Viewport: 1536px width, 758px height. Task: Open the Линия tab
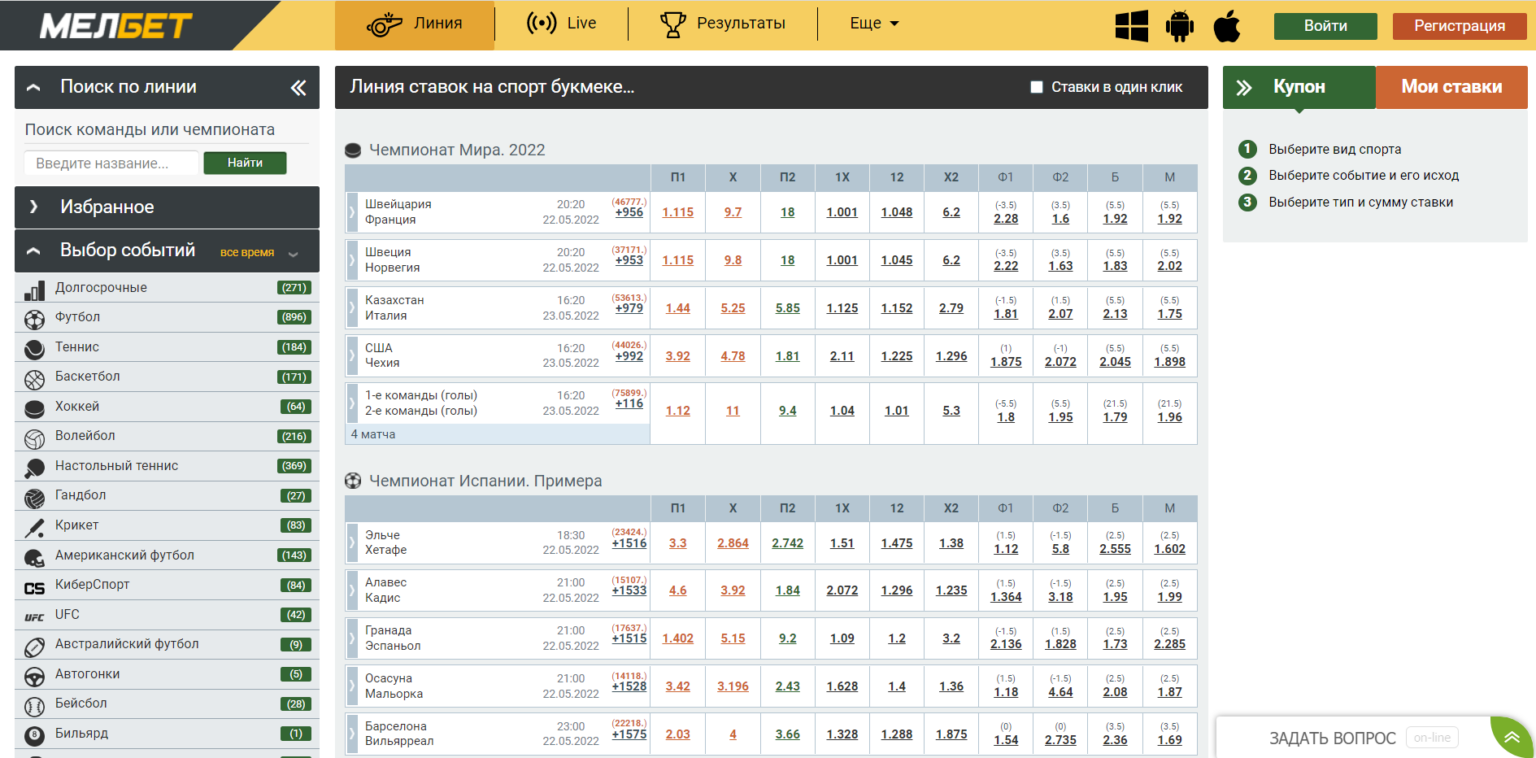click(x=415, y=25)
